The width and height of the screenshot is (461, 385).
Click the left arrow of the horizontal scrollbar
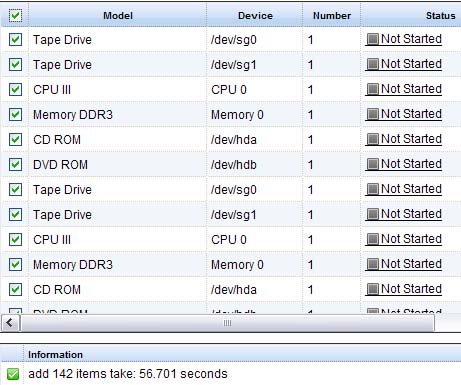point(10,323)
